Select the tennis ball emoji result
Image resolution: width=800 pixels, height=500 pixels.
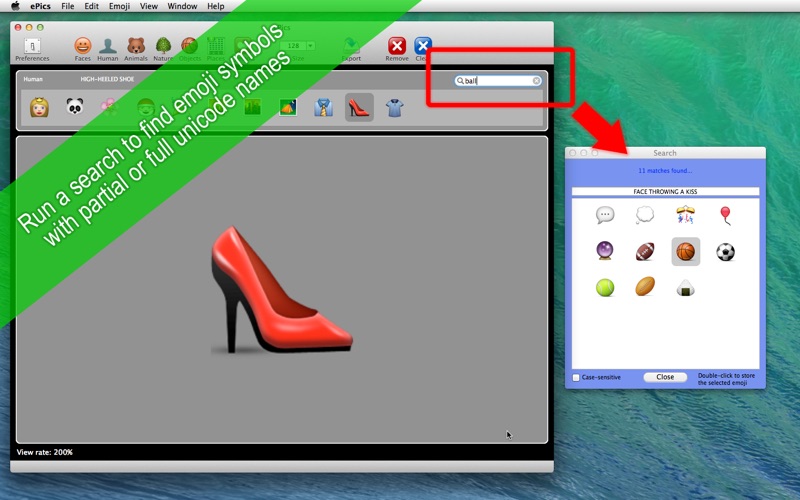tap(605, 287)
